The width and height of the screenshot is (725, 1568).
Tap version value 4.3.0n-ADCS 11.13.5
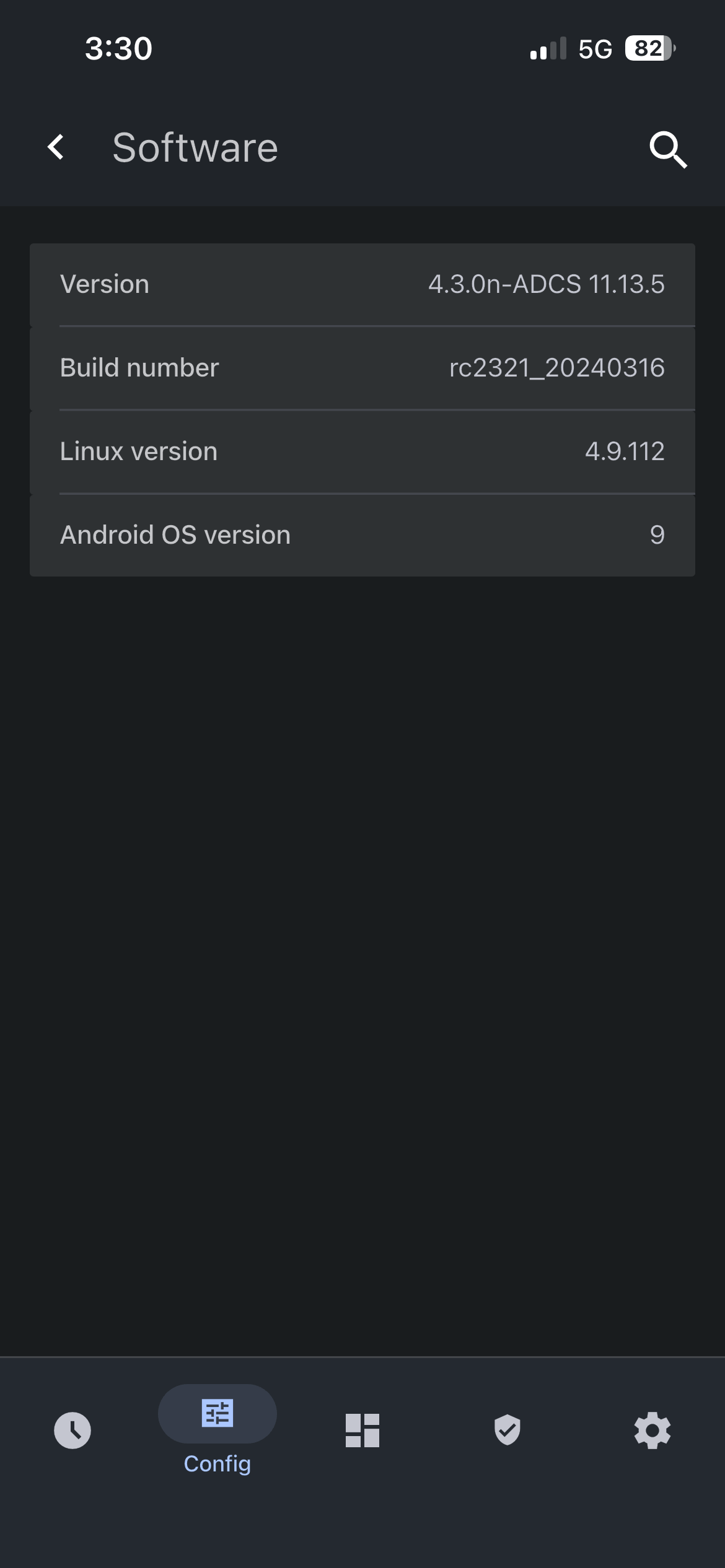point(546,284)
